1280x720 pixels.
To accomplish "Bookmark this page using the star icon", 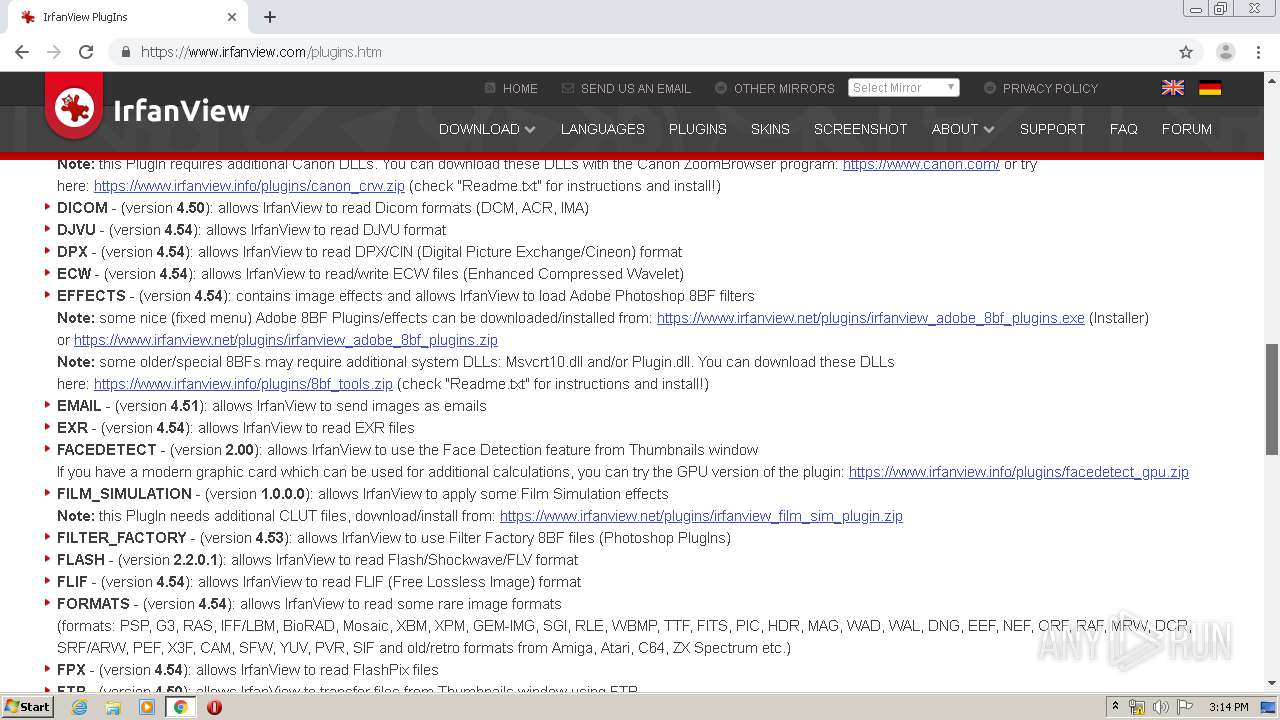I will 1186,52.
